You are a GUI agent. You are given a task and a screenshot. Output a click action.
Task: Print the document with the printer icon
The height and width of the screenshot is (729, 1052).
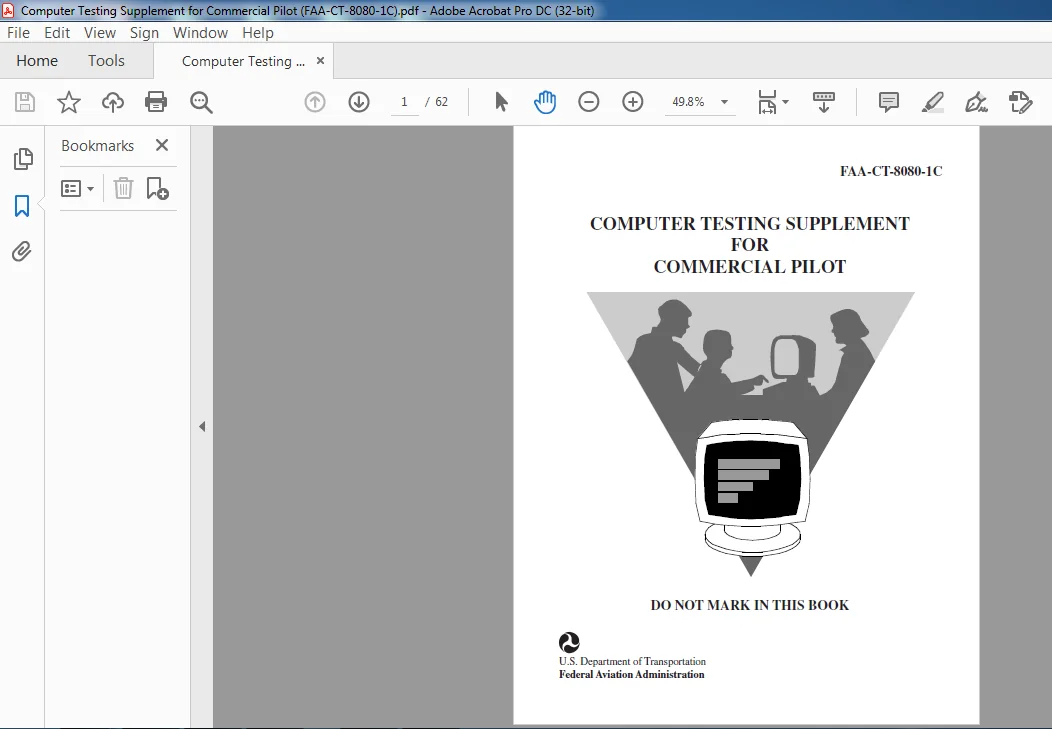pyautogui.click(x=156, y=102)
